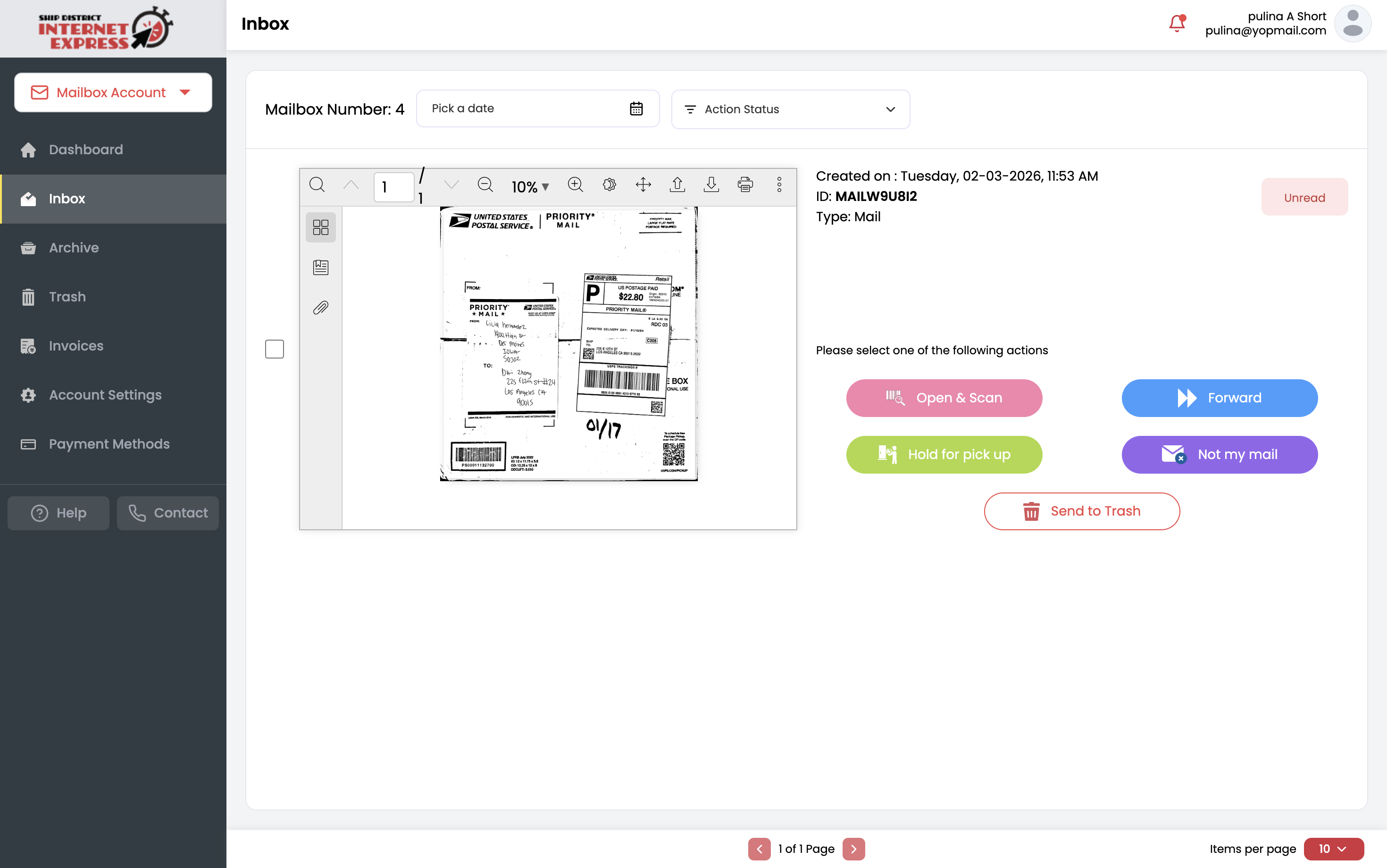Click the notification bell icon
1387x868 pixels.
(1176, 23)
